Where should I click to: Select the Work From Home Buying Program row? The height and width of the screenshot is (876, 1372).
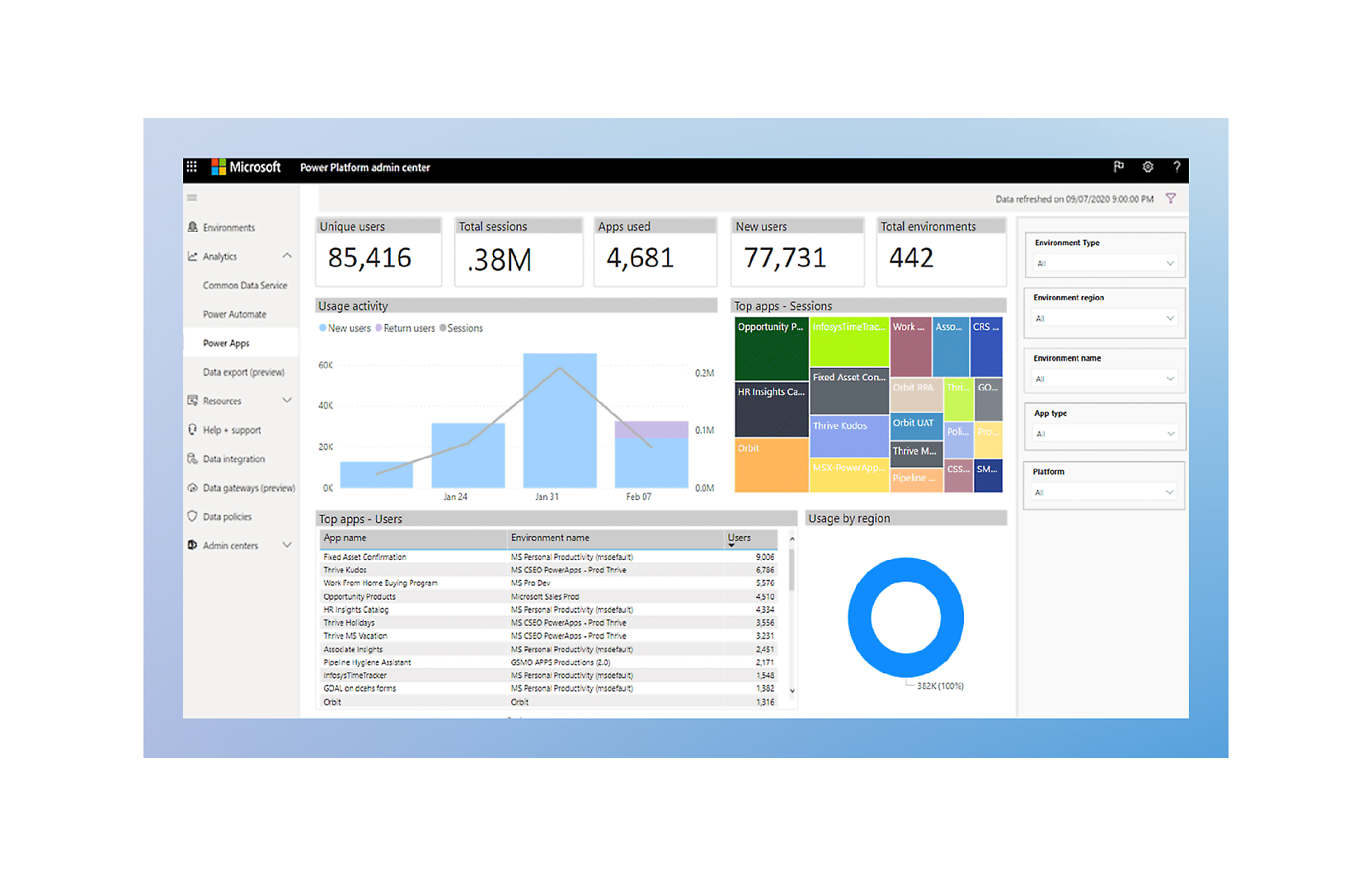click(x=548, y=583)
